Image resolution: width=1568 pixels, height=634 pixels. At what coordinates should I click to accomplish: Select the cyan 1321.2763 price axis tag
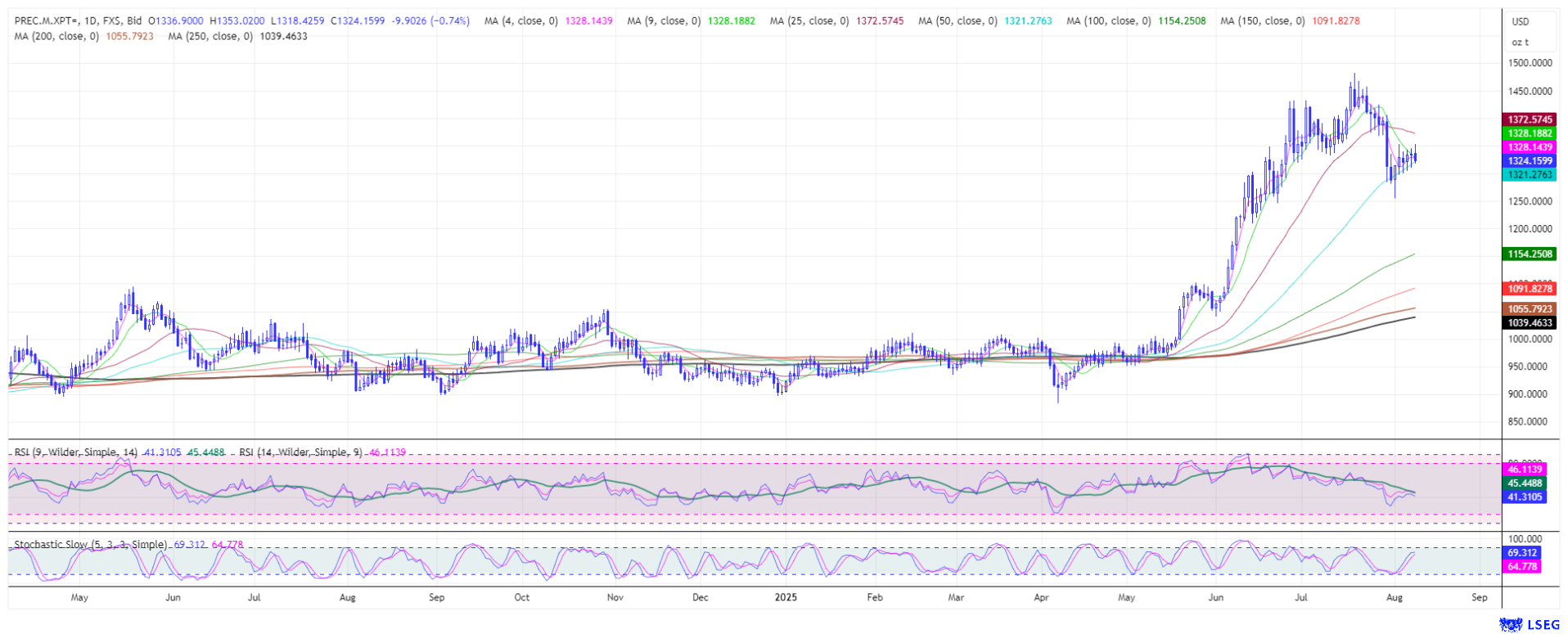point(1530,175)
